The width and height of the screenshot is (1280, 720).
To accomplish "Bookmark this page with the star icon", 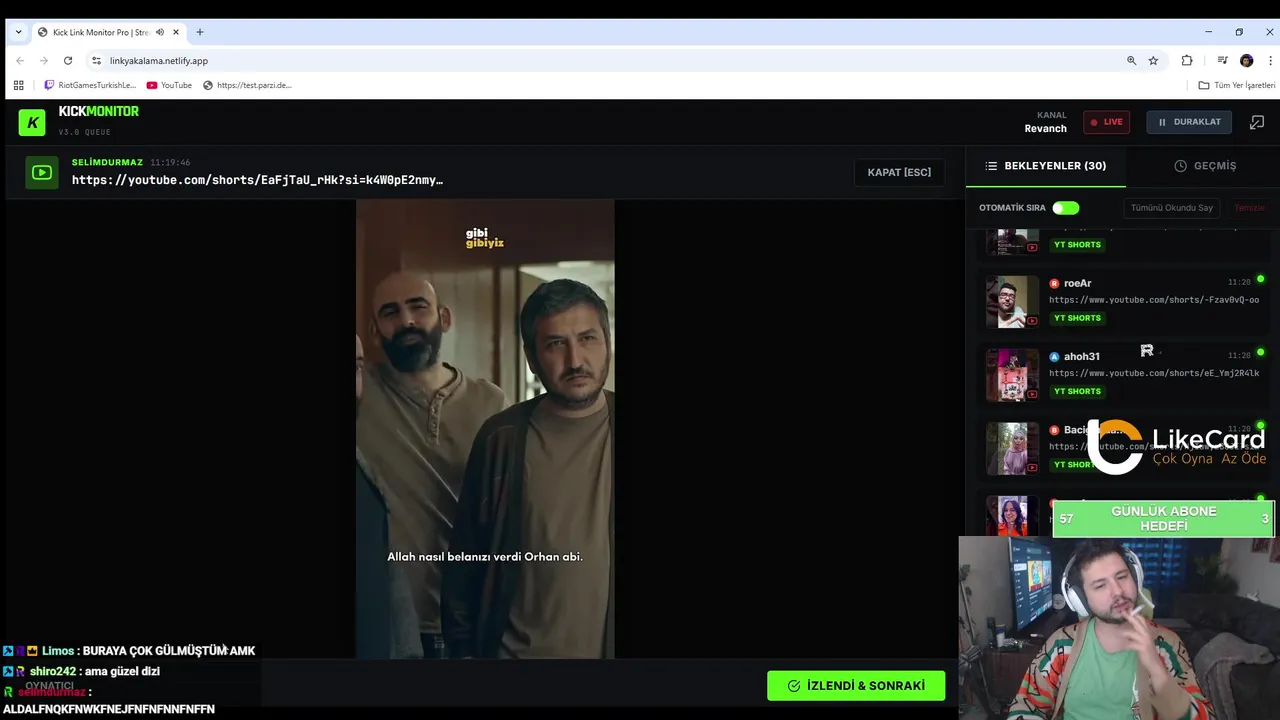I will click(1153, 60).
